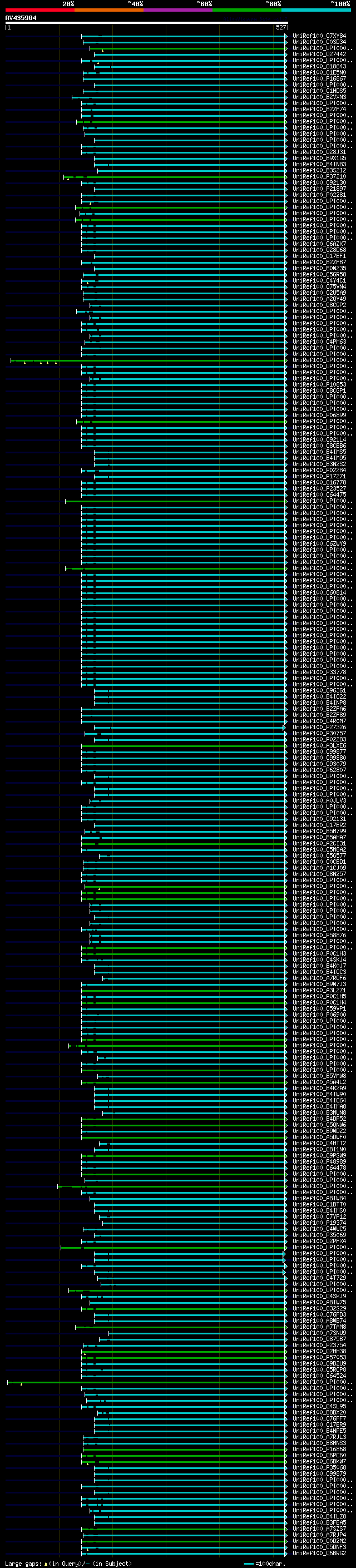Click hit label UniRef100_B2VXN3
Viewport: 356px width, 1568px height.
click(x=319, y=97)
